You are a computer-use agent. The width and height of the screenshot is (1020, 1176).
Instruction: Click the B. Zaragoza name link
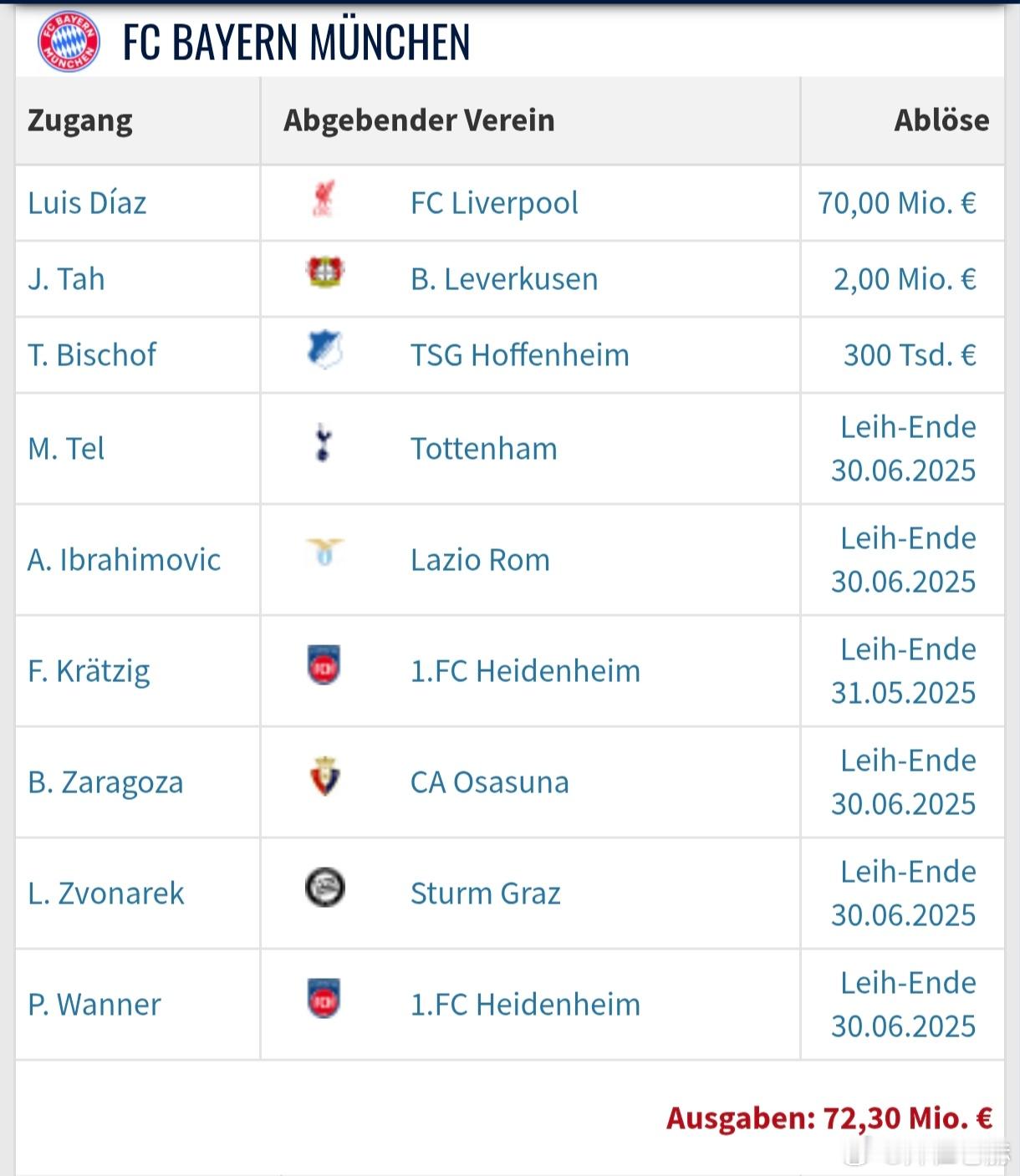105,783
